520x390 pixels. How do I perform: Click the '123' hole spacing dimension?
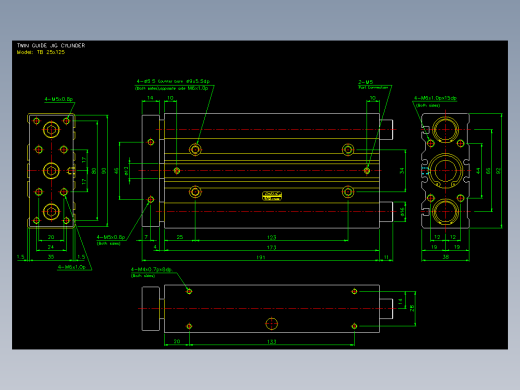pos(272,237)
